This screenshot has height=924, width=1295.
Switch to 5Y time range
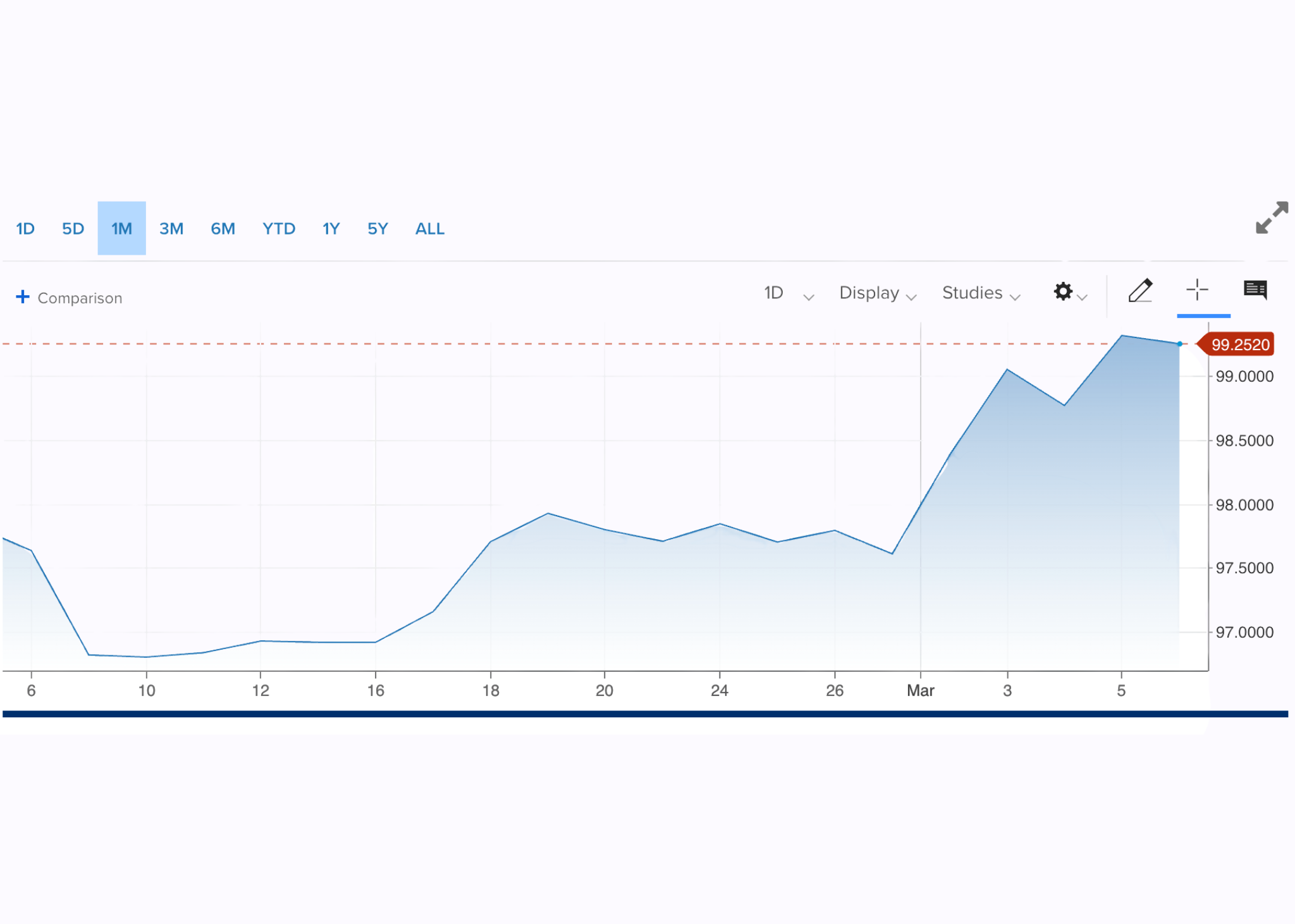pos(377,229)
